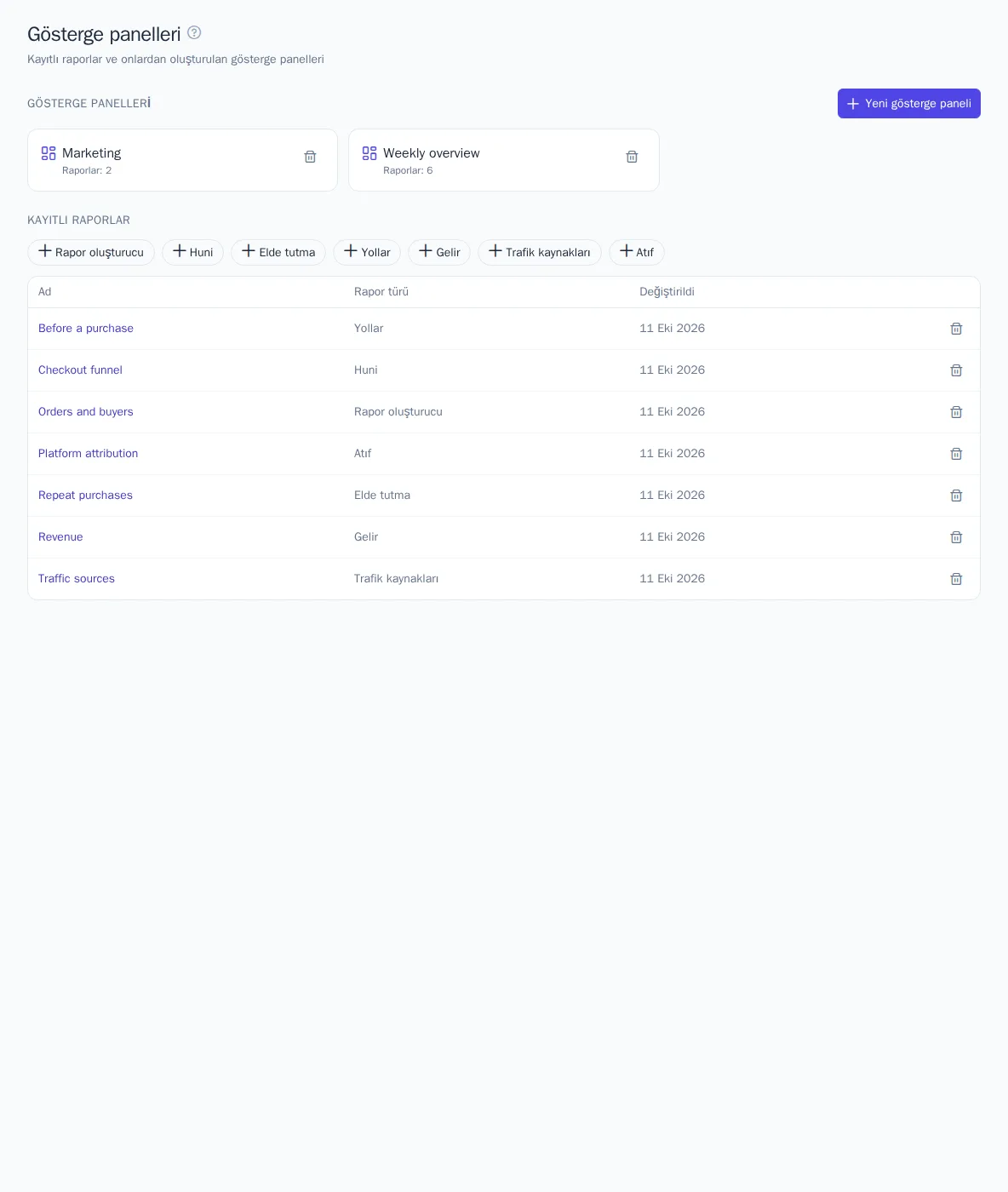Delete the Repeat purchases report

(956, 496)
